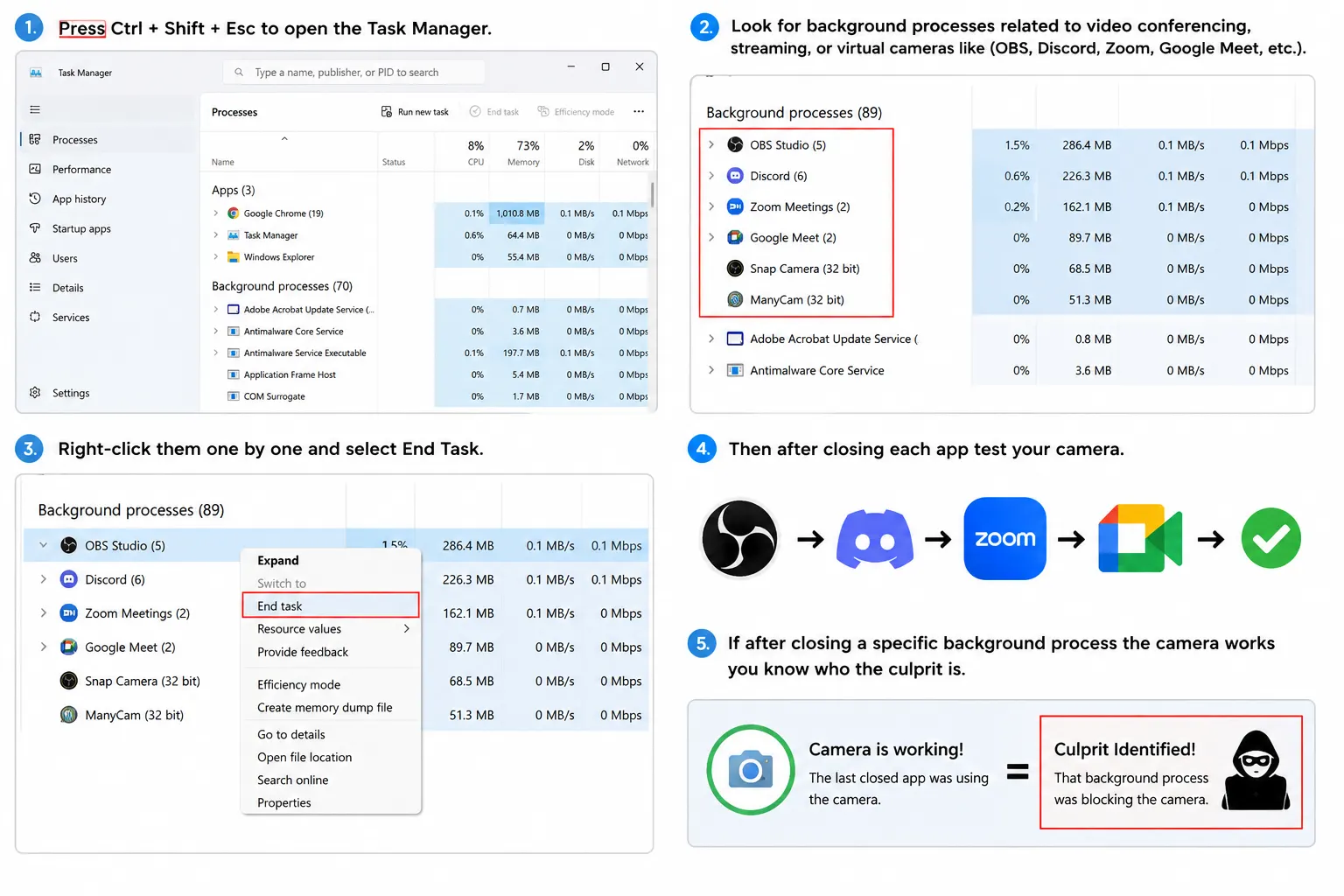
Task: Sort by the CPU column header
Action: point(462,152)
